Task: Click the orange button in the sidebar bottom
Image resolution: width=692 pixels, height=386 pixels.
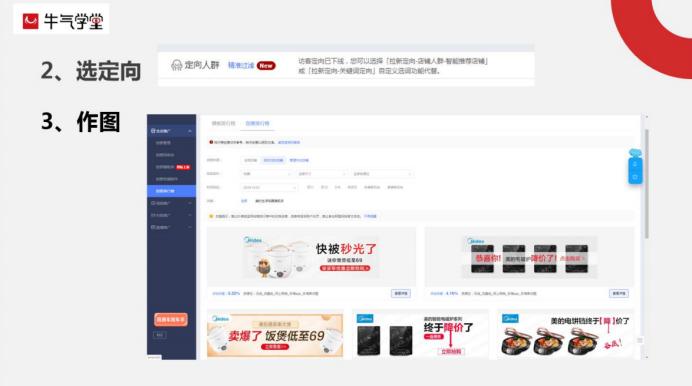Action: click(x=171, y=319)
